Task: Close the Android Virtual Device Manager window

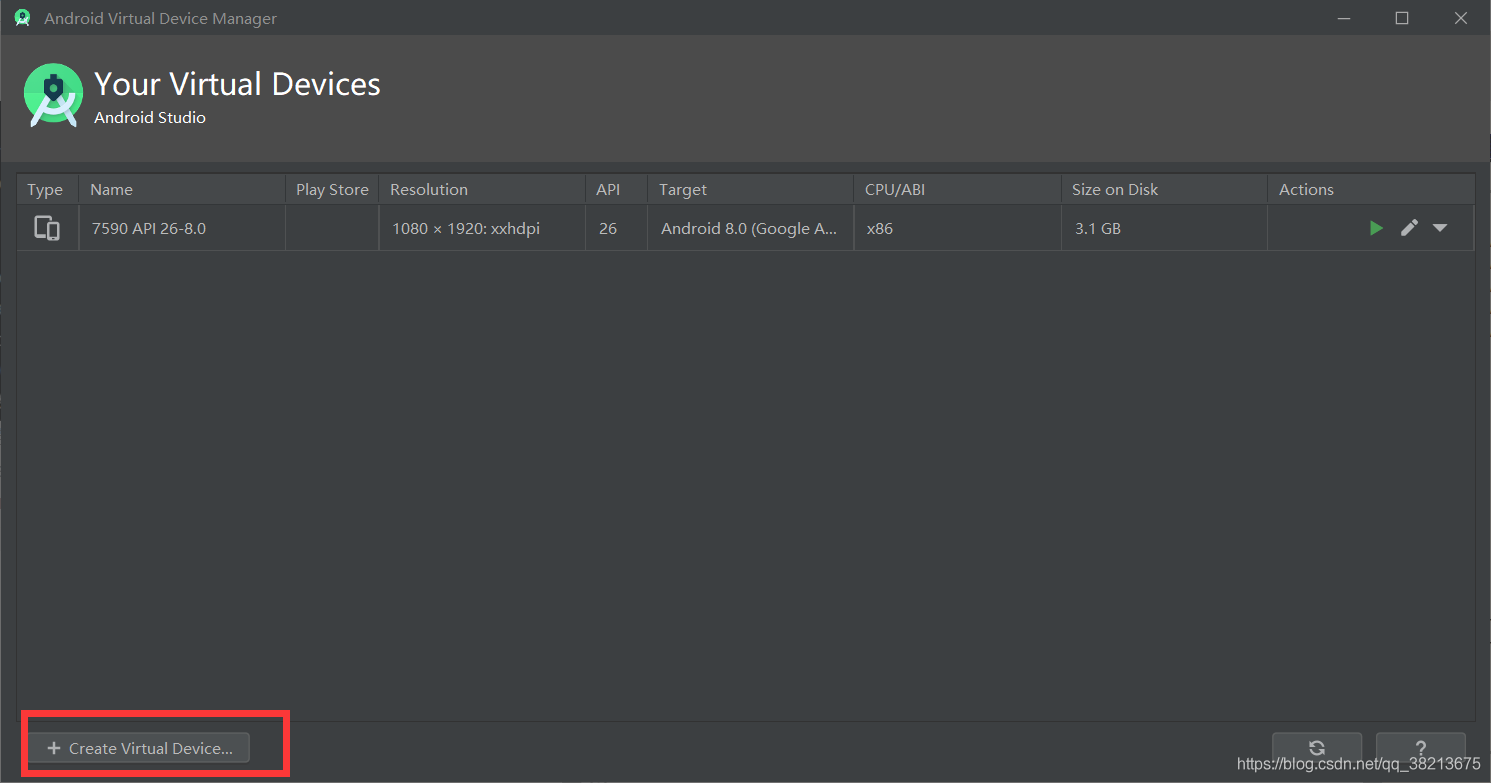Action: (x=1461, y=18)
